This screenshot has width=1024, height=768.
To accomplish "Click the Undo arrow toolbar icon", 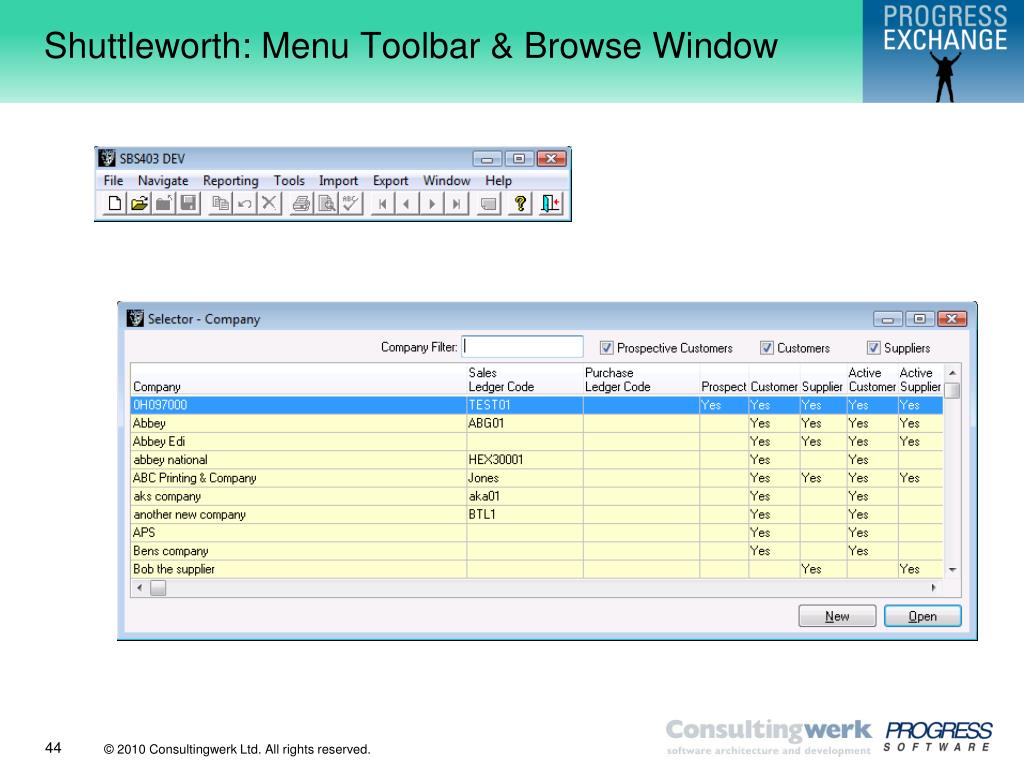I will [245, 204].
